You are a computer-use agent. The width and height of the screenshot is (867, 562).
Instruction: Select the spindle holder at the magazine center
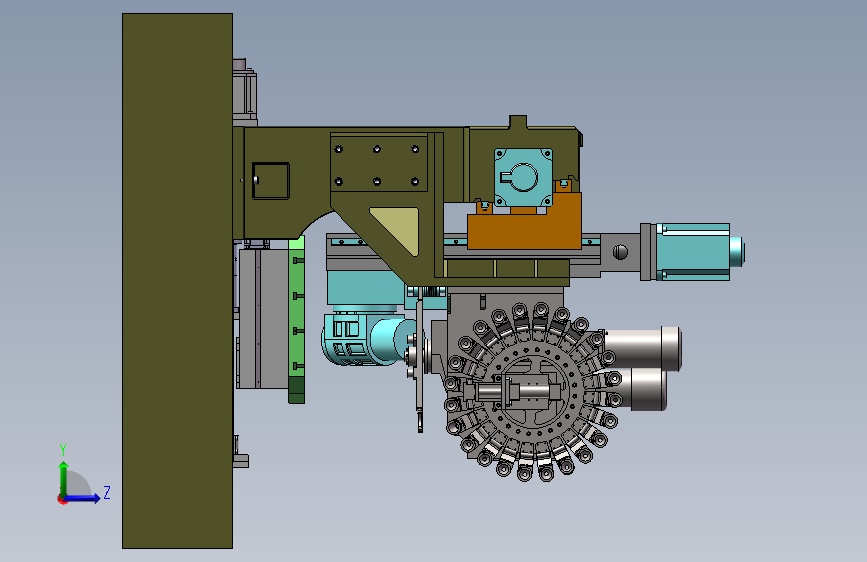point(511,393)
